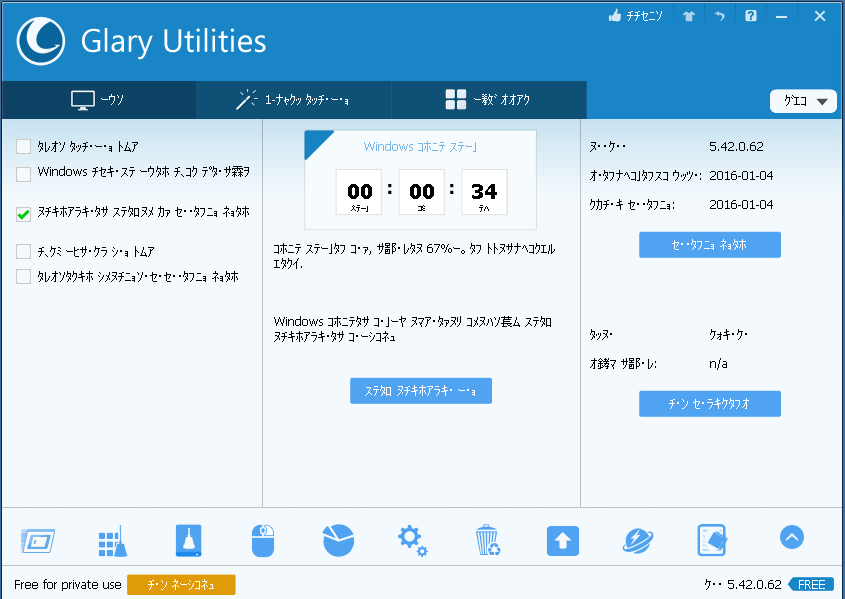845x599 pixels.
Task: Click the thumbs-up like icon in title bar
Action: pyautogui.click(x=615, y=16)
